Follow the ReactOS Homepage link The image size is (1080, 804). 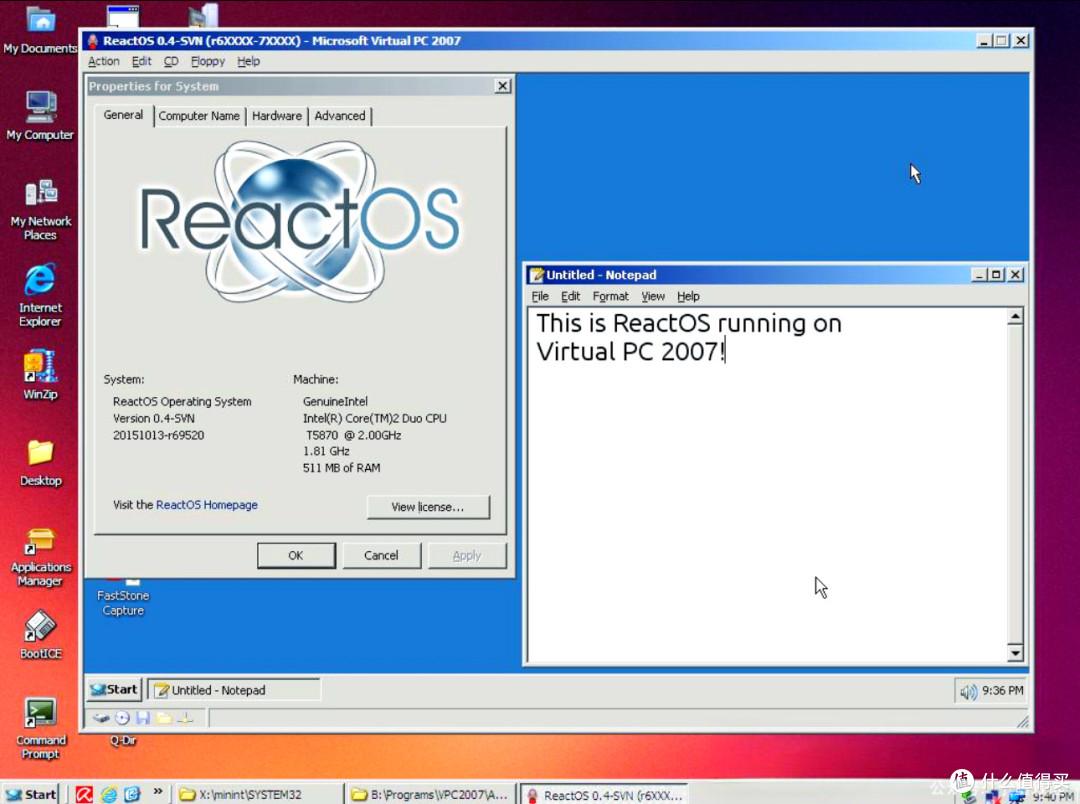coord(207,505)
